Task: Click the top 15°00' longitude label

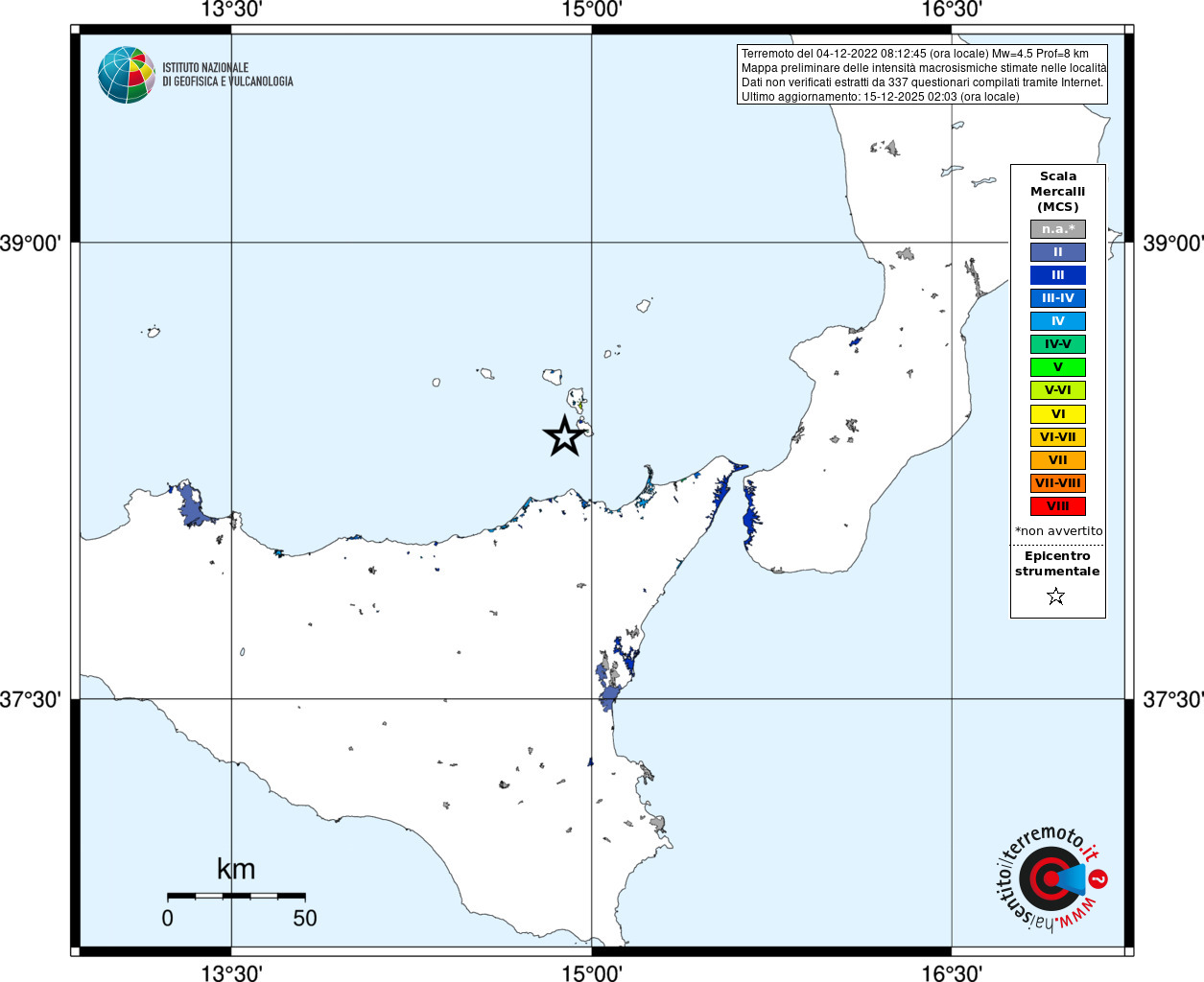Action: pyautogui.click(x=592, y=11)
